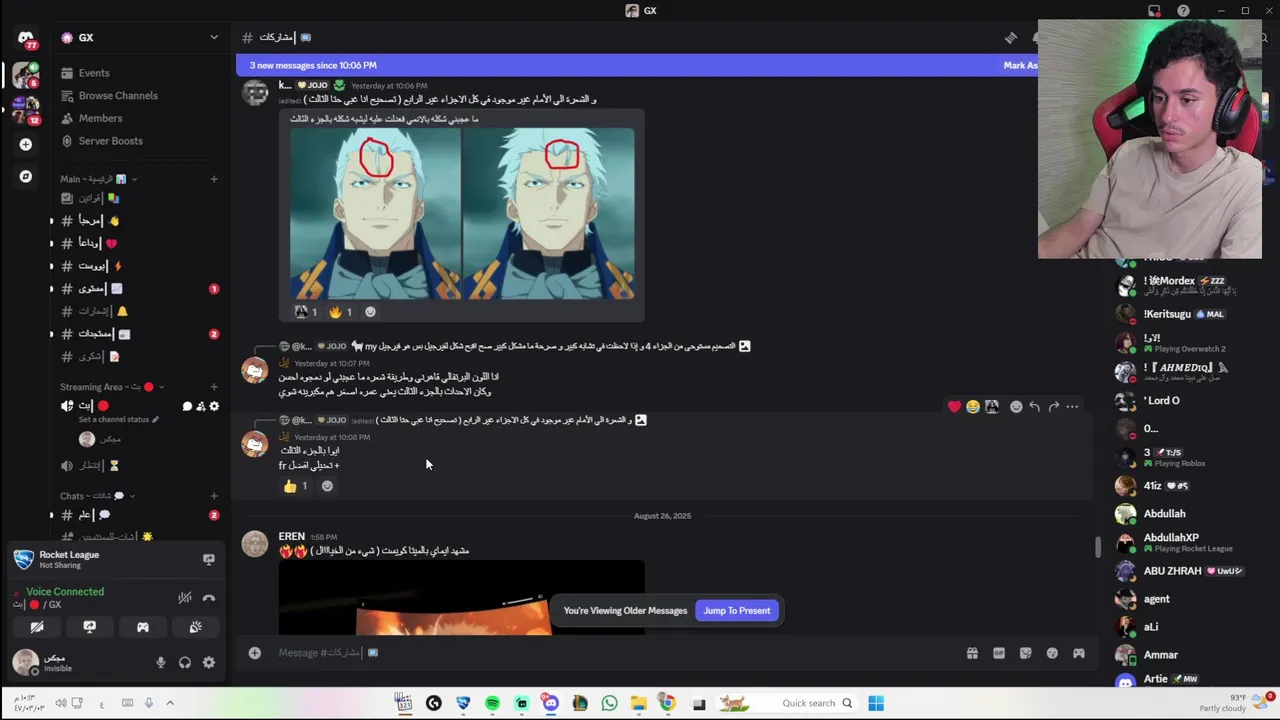This screenshot has width=1280, height=720.
Task: Open attachment plus button in message bar
Action: (x=255, y=653)
